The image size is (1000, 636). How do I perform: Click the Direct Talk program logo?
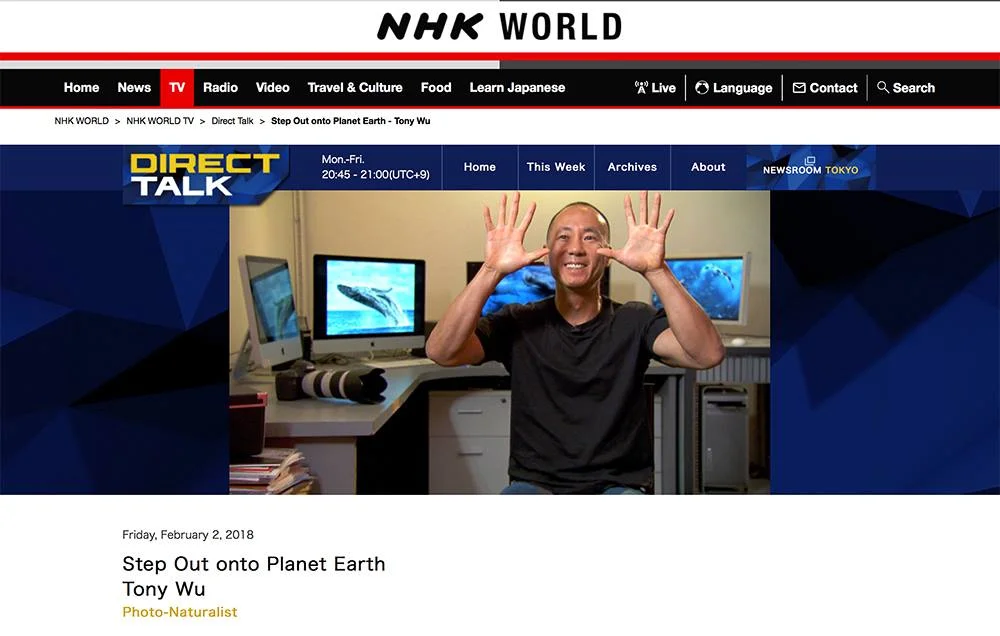coord(205,174)
